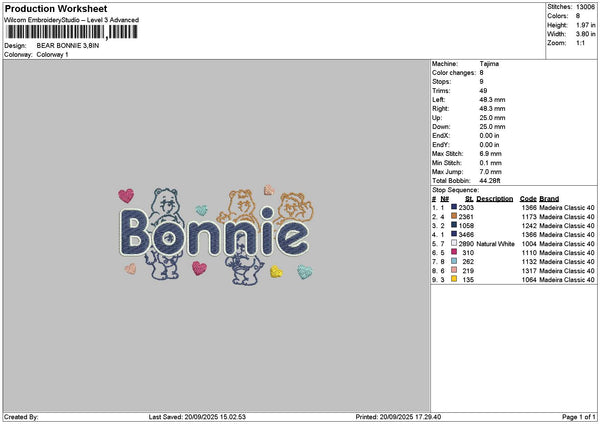Click the Brand column header

point(549,199)
